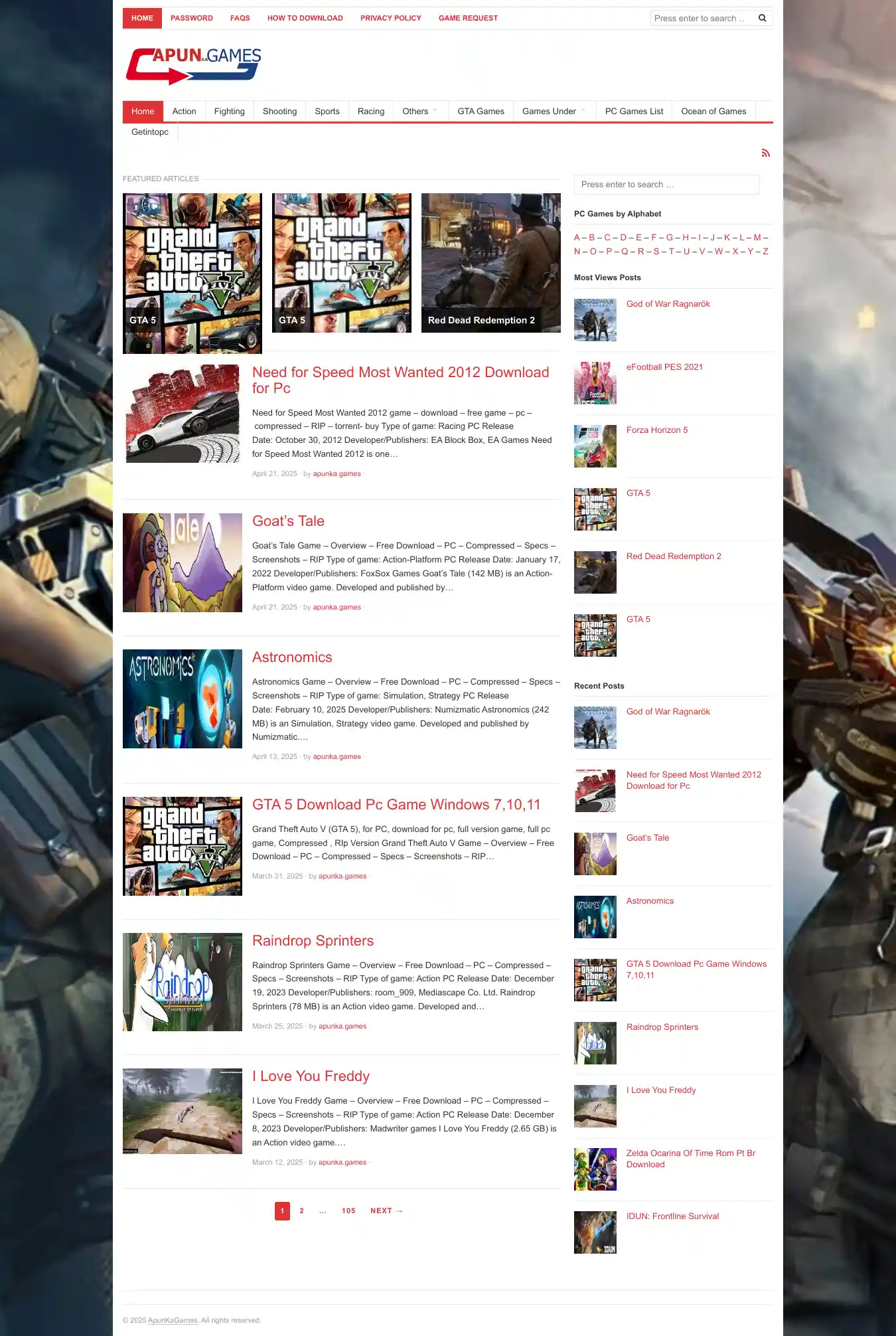Open the Goat's Tale article thumbnail
The image size is (896, 1336).
tap(183, 562)
